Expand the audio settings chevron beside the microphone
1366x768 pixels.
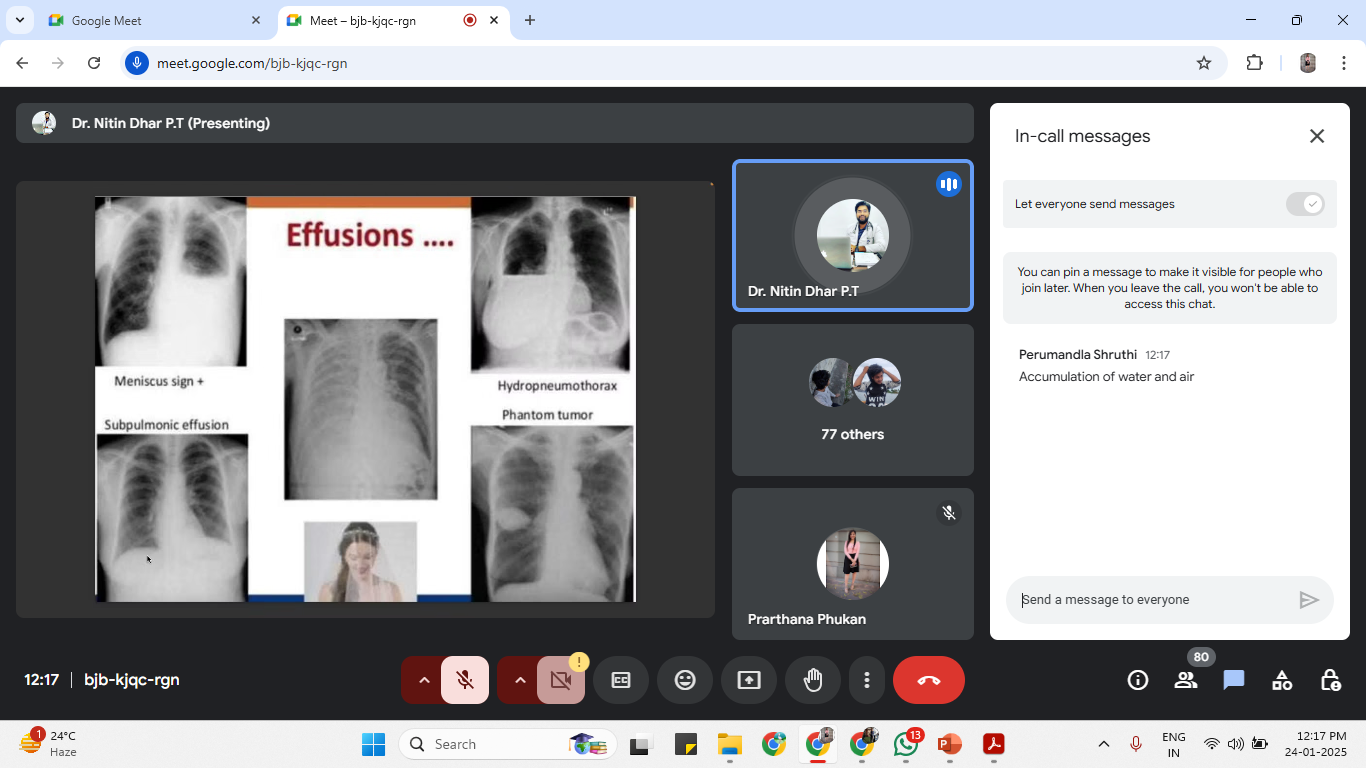pos(423,680)
